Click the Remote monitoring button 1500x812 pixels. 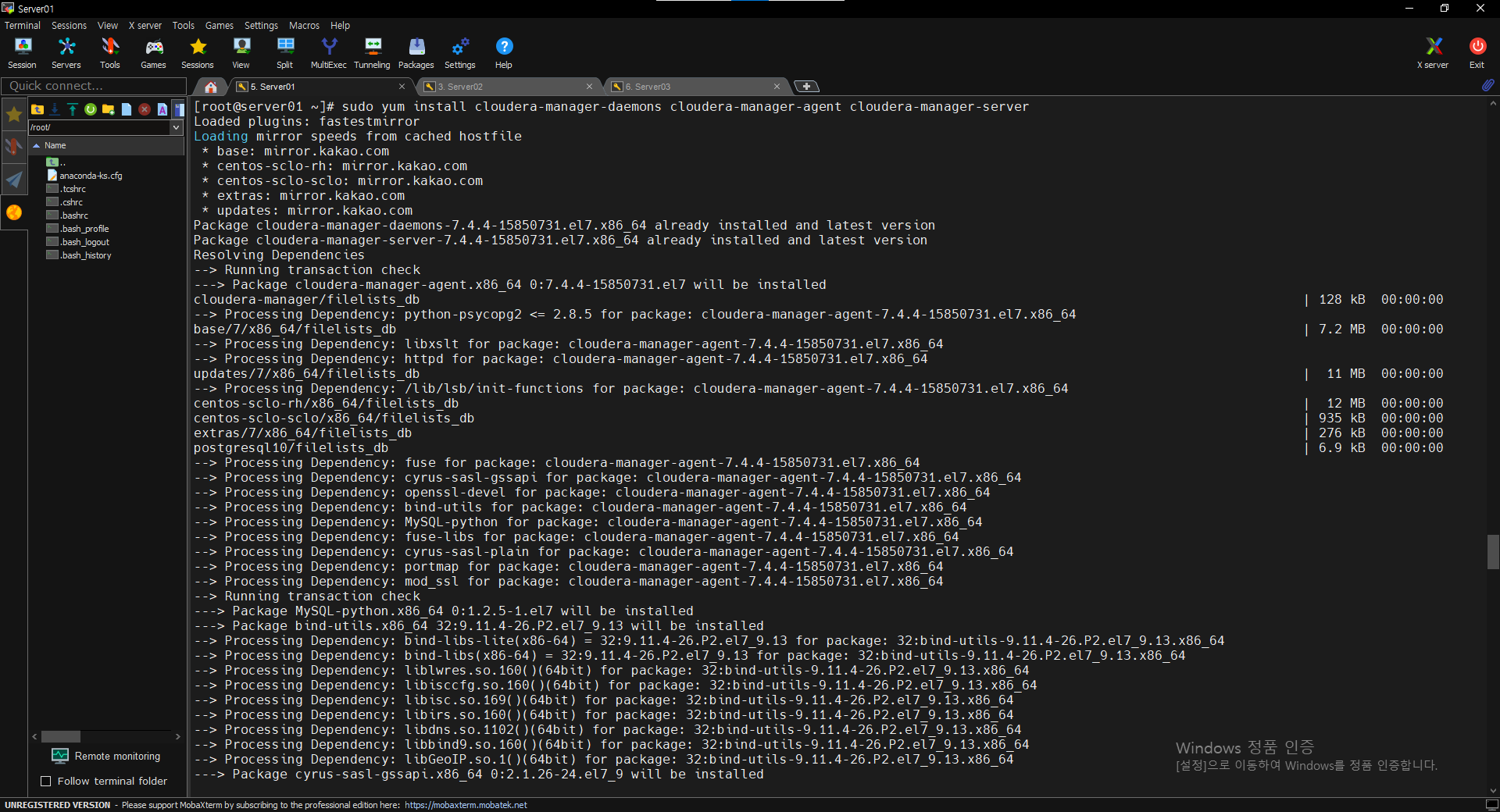coord(106,756)
